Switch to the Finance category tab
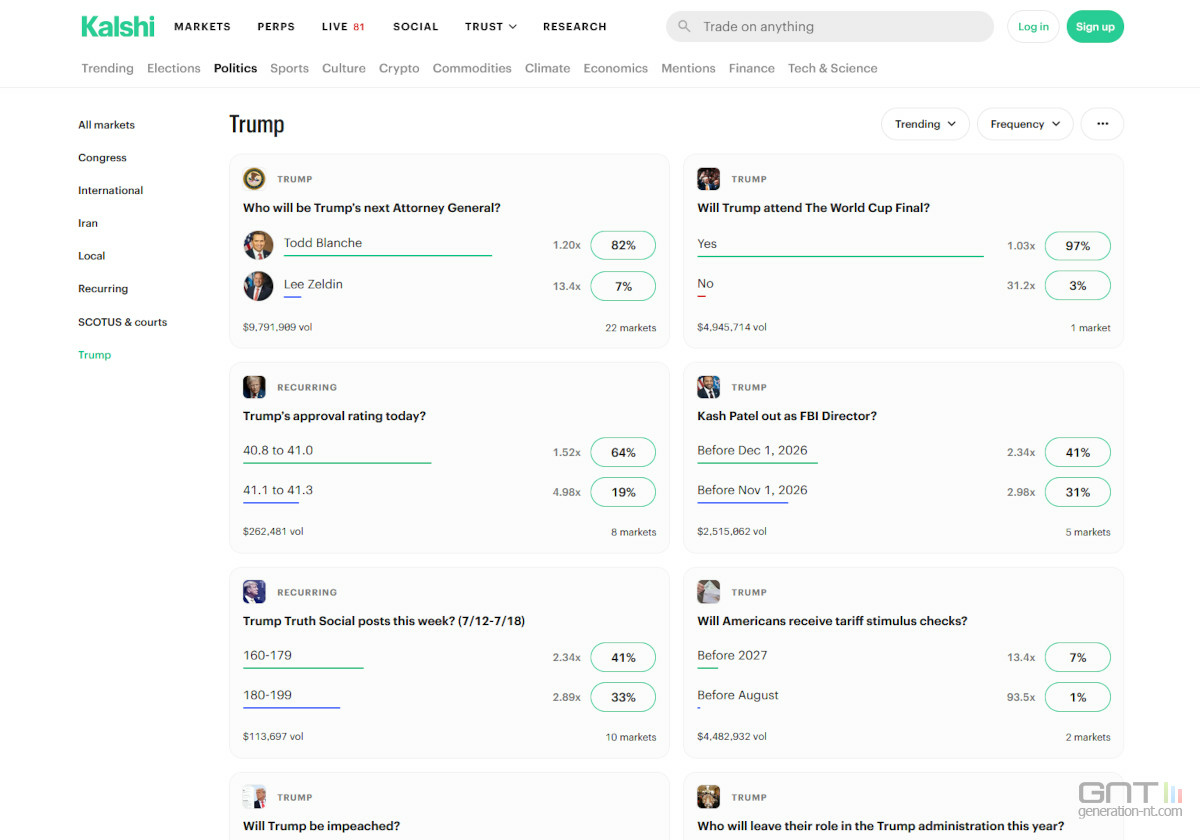This screenshot has width=1200, height=840. point(752,68)
